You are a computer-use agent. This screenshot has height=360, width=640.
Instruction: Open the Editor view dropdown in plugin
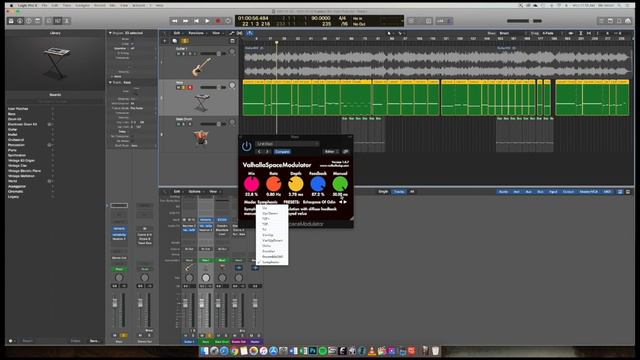[330, 151]
